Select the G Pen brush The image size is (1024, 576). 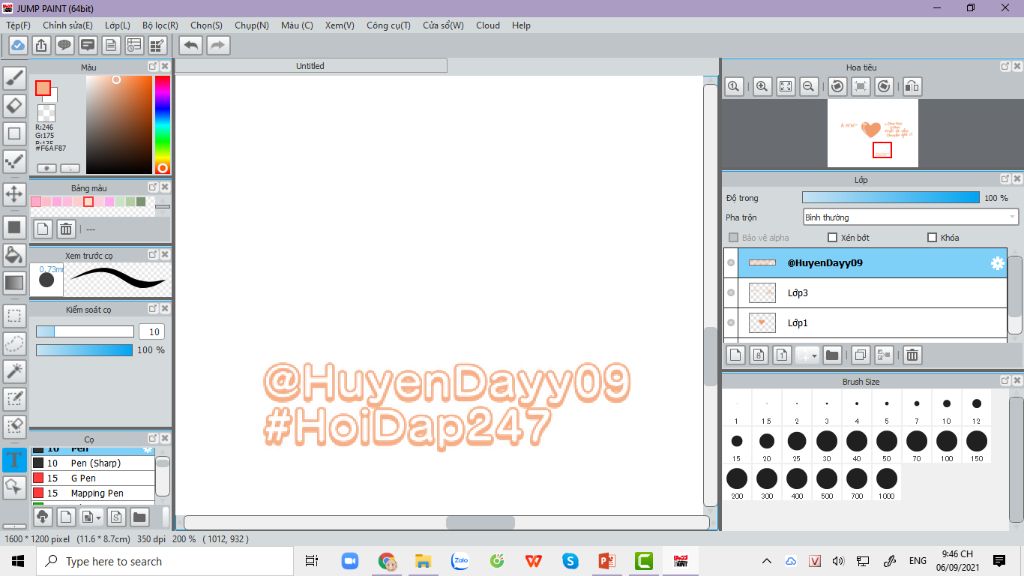[93, 478]
